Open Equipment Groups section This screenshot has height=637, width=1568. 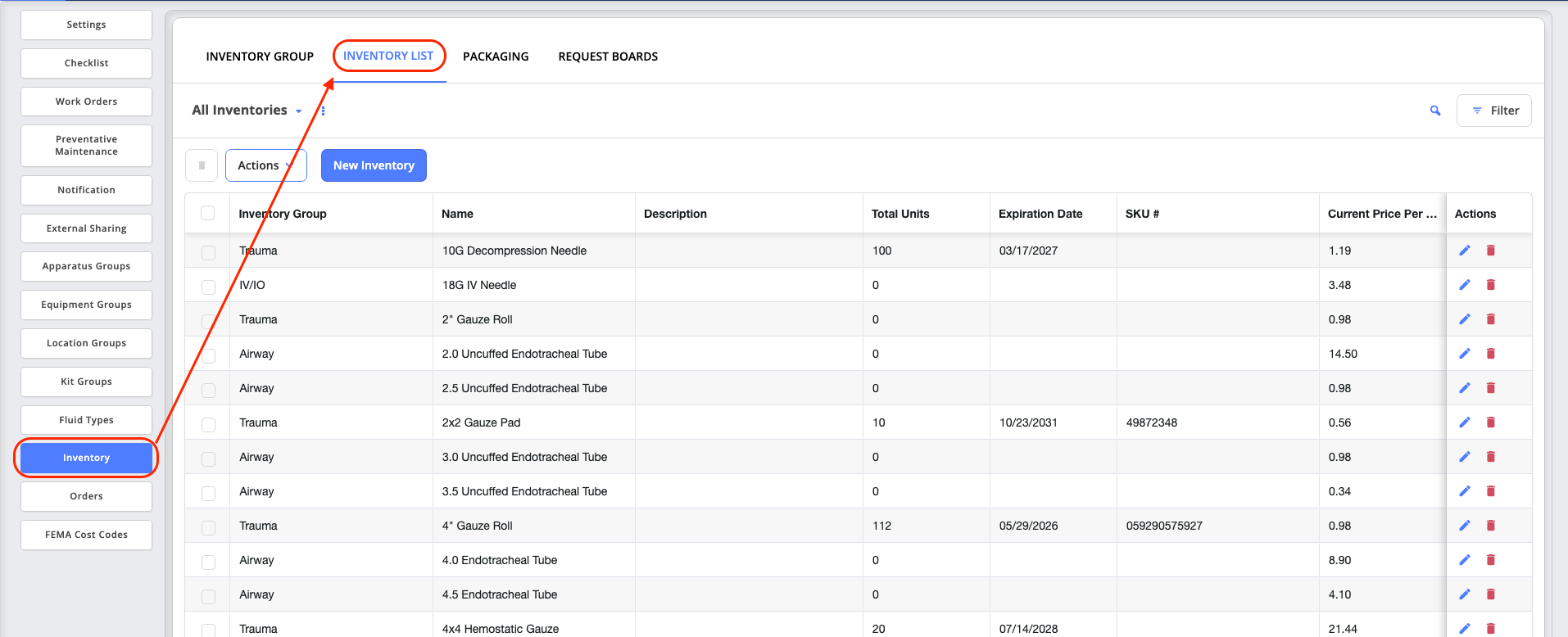pos(86,305)
